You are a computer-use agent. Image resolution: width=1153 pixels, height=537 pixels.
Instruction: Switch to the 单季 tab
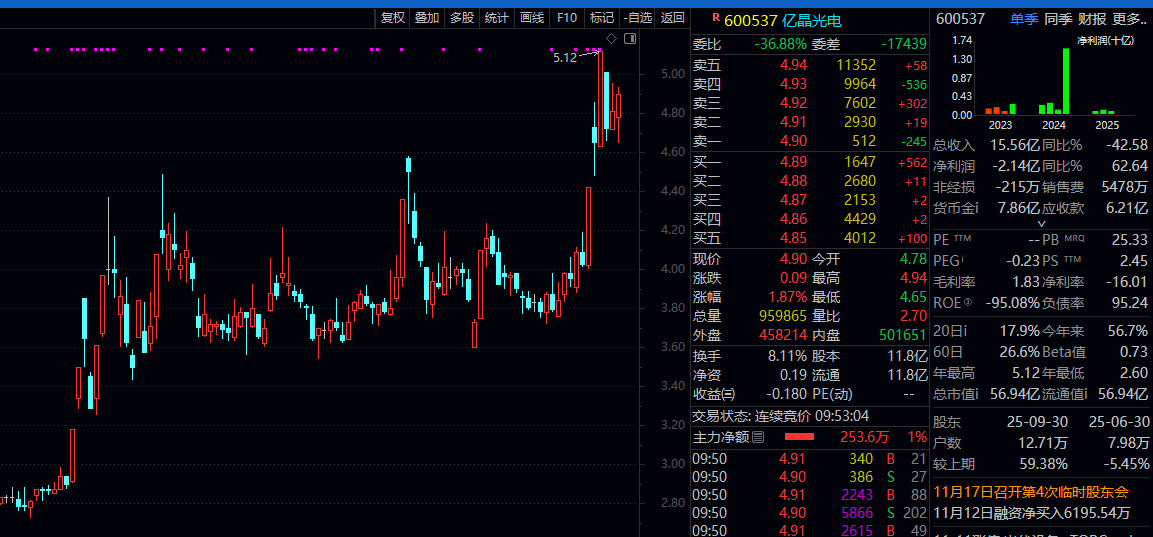pos(1024,19)
